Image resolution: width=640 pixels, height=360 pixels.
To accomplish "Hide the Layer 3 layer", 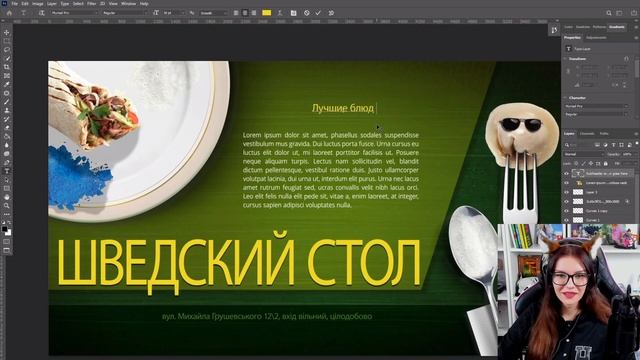I will (x=566, y=192).
